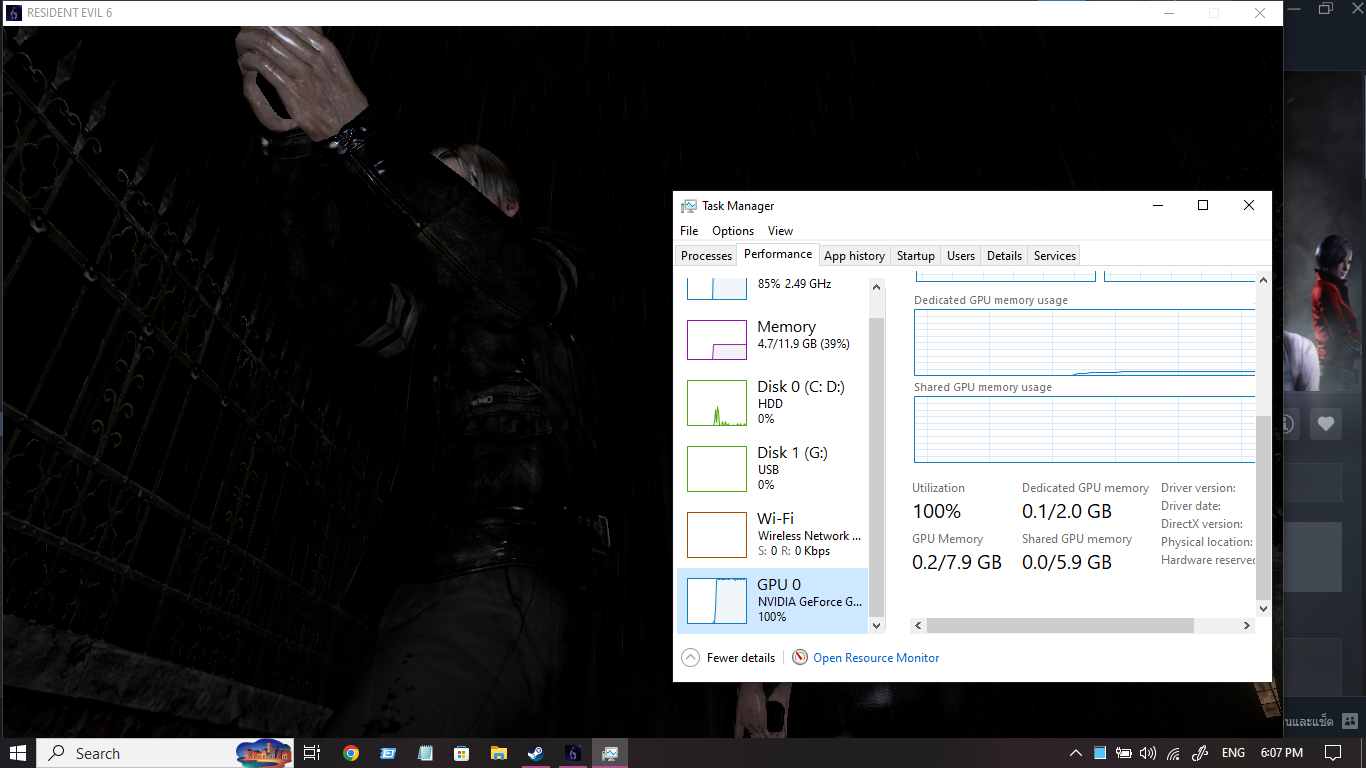Click the Driver version label
The width and height of the screenshot is (1366, 768).
pyautogui.click(x=1198, y=488)
